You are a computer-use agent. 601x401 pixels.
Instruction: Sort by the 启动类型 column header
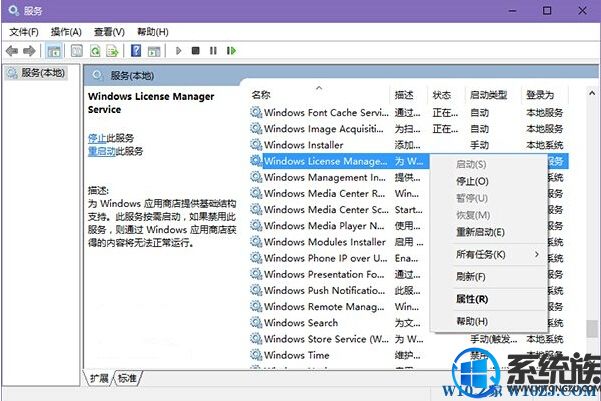(x=493, y=94)
